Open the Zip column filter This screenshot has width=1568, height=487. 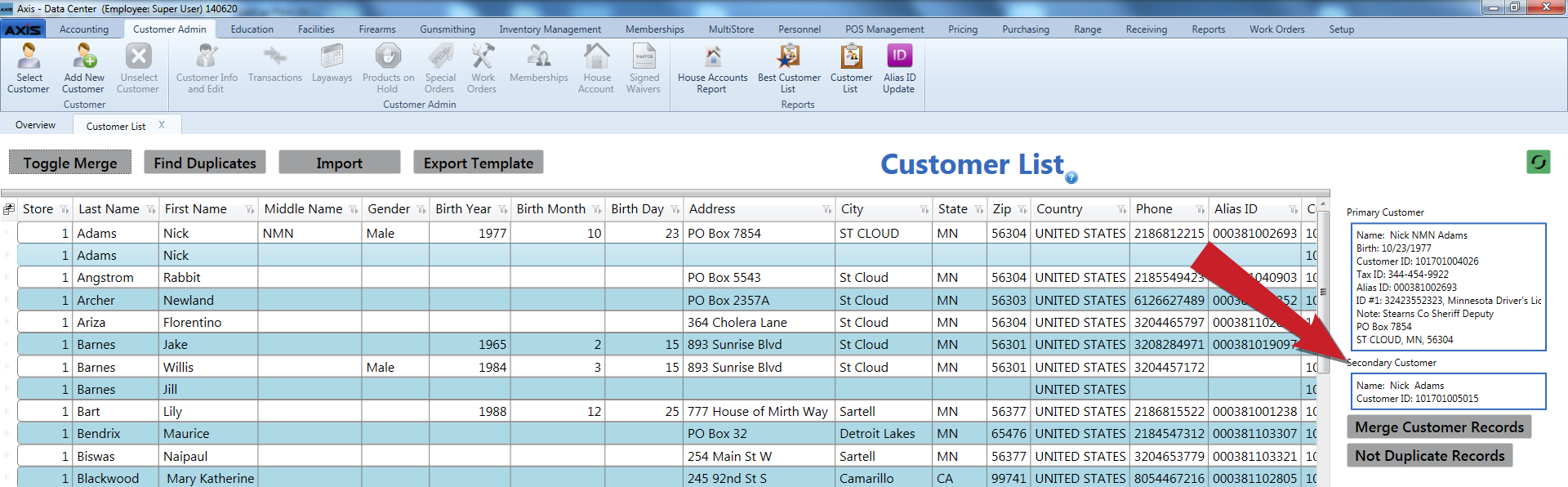pyautogui.click(x=1022, y=210)
